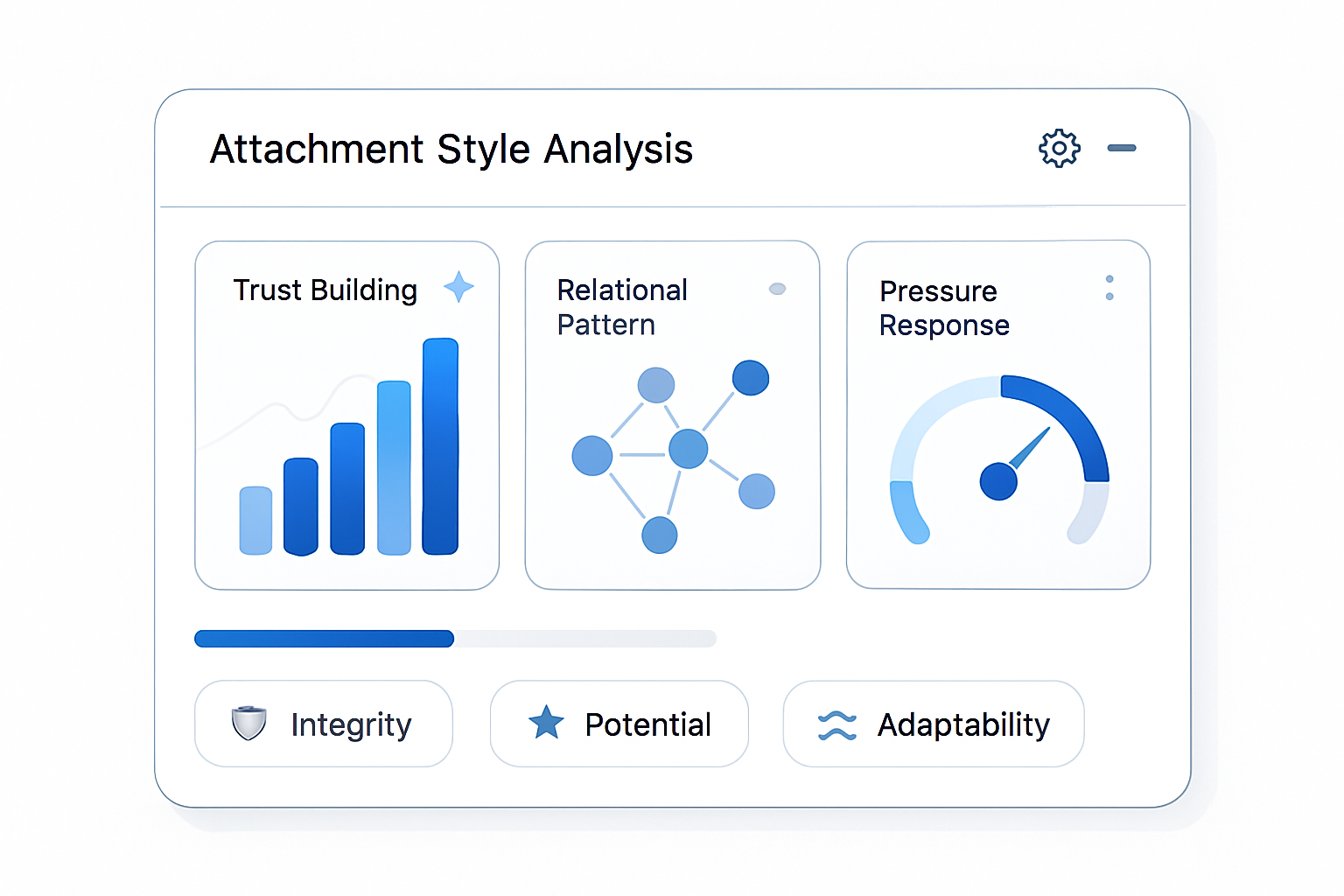Collapse the panel with the minus icon
The width and height of the screenshot is (1344, 896).
[x=1121, y=148]
